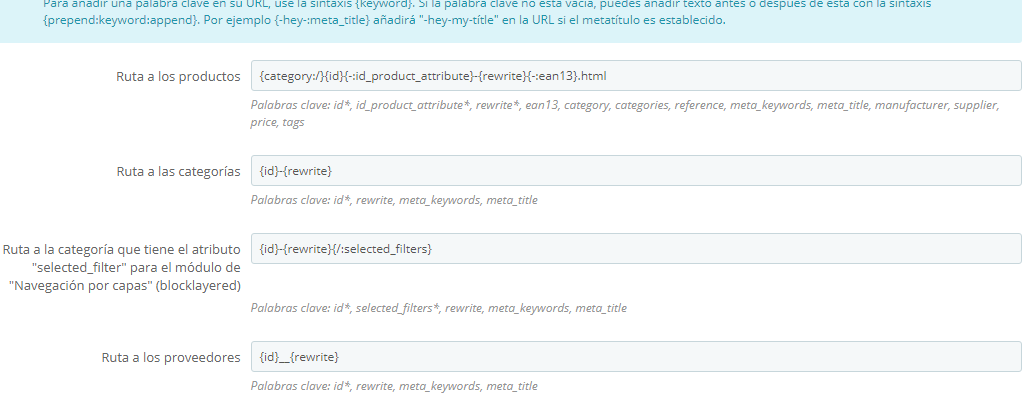Click the "Ruta a los proveedores" input field
This screenshot has height=413, width=1027.
point(636,357)
